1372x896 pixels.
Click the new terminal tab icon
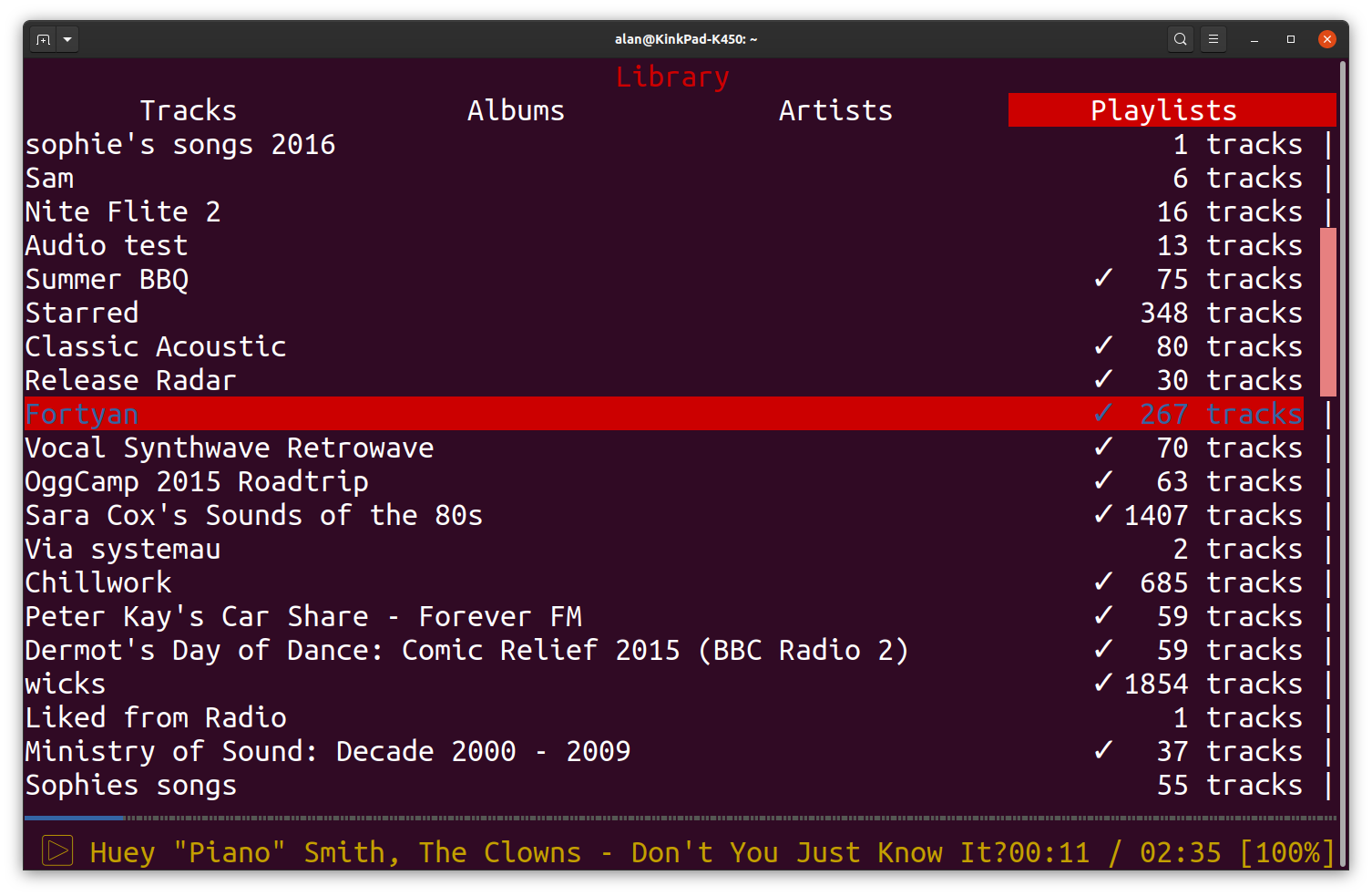(x=43, y=39)
